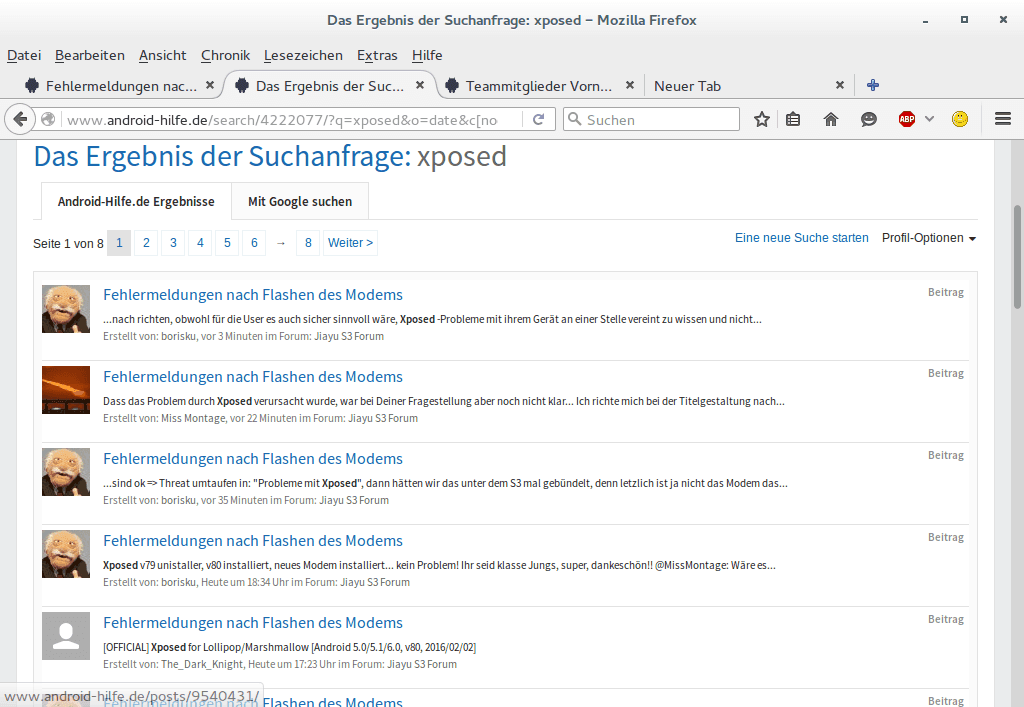
Task: Go back with the browser back arrow
Action: [20, 119]
